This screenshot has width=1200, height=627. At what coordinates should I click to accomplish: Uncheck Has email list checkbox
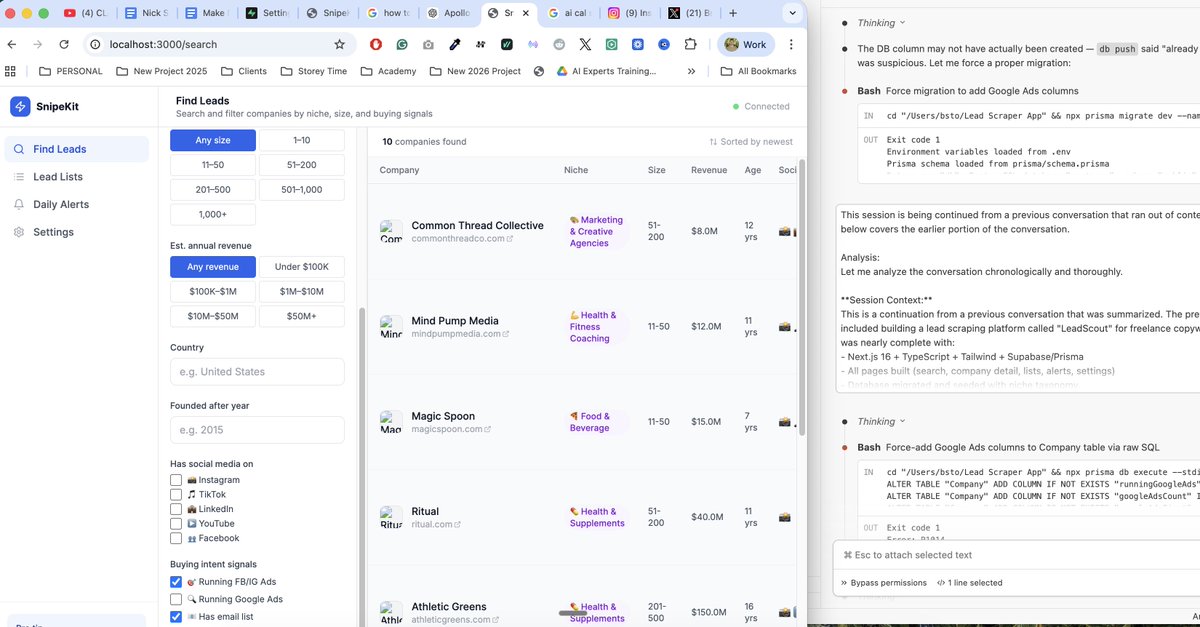[176, 617]
